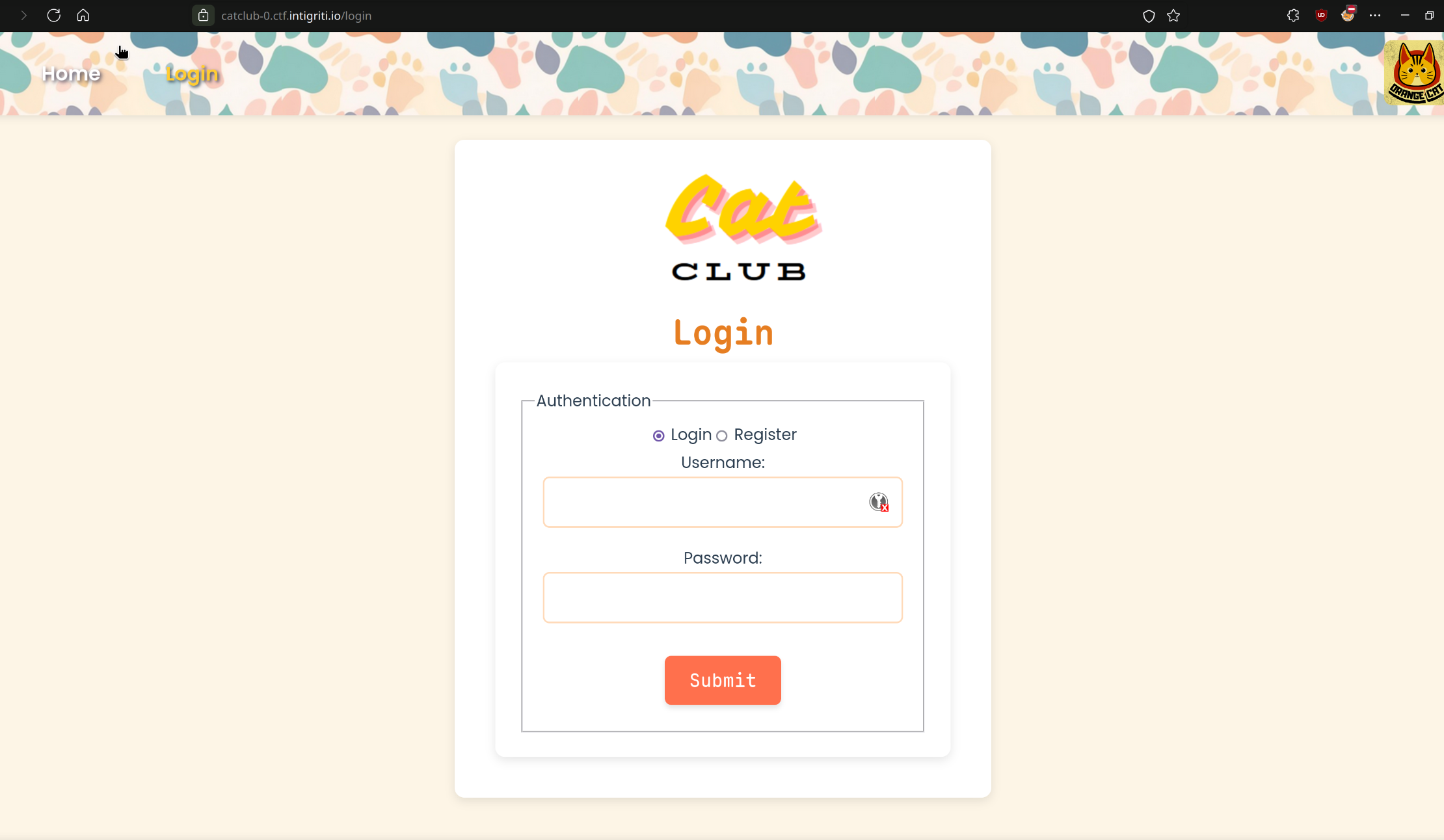The height and width of the screenshot is (840, 1444).
Task: Click the browser settings menu icon
Action: [1374, 15]
